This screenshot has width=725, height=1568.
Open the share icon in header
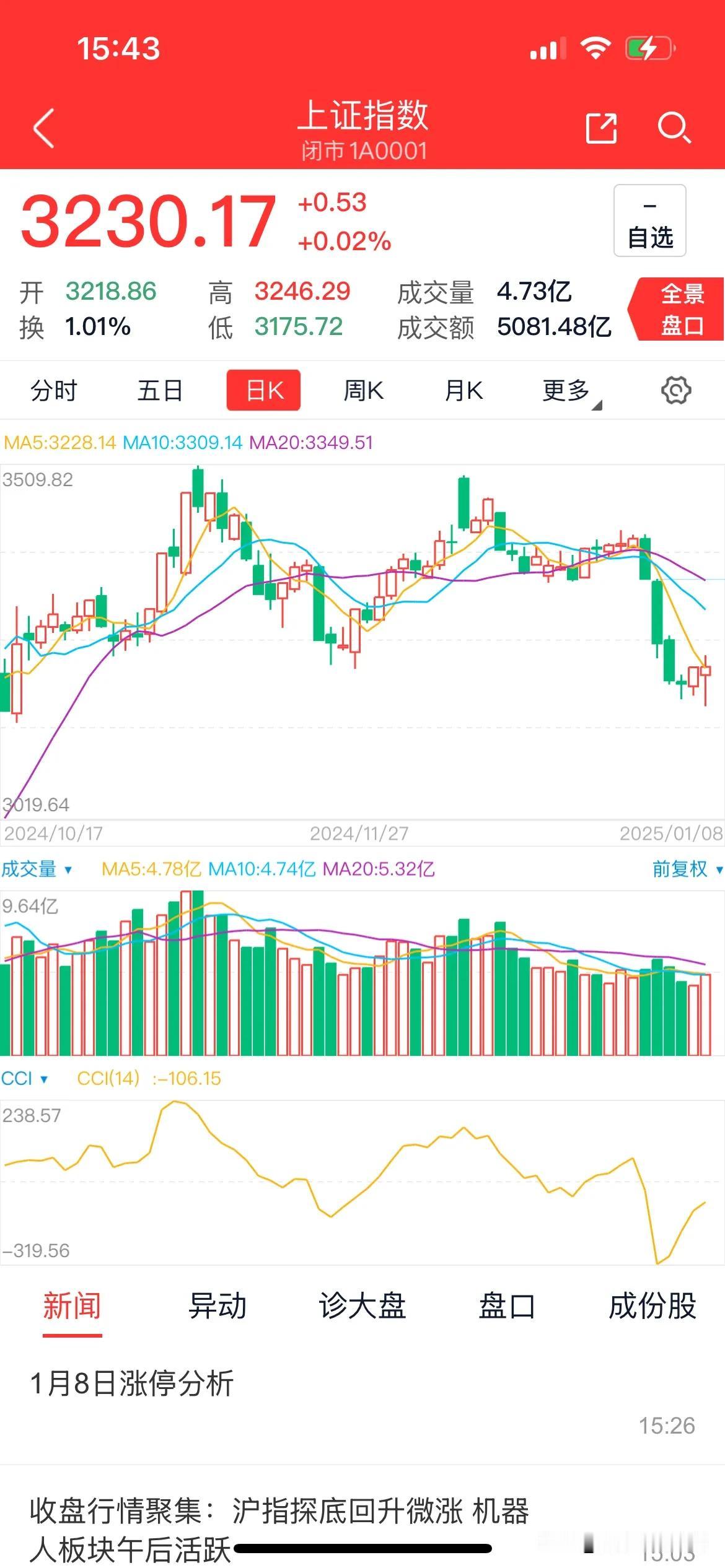tap(601, 128)
